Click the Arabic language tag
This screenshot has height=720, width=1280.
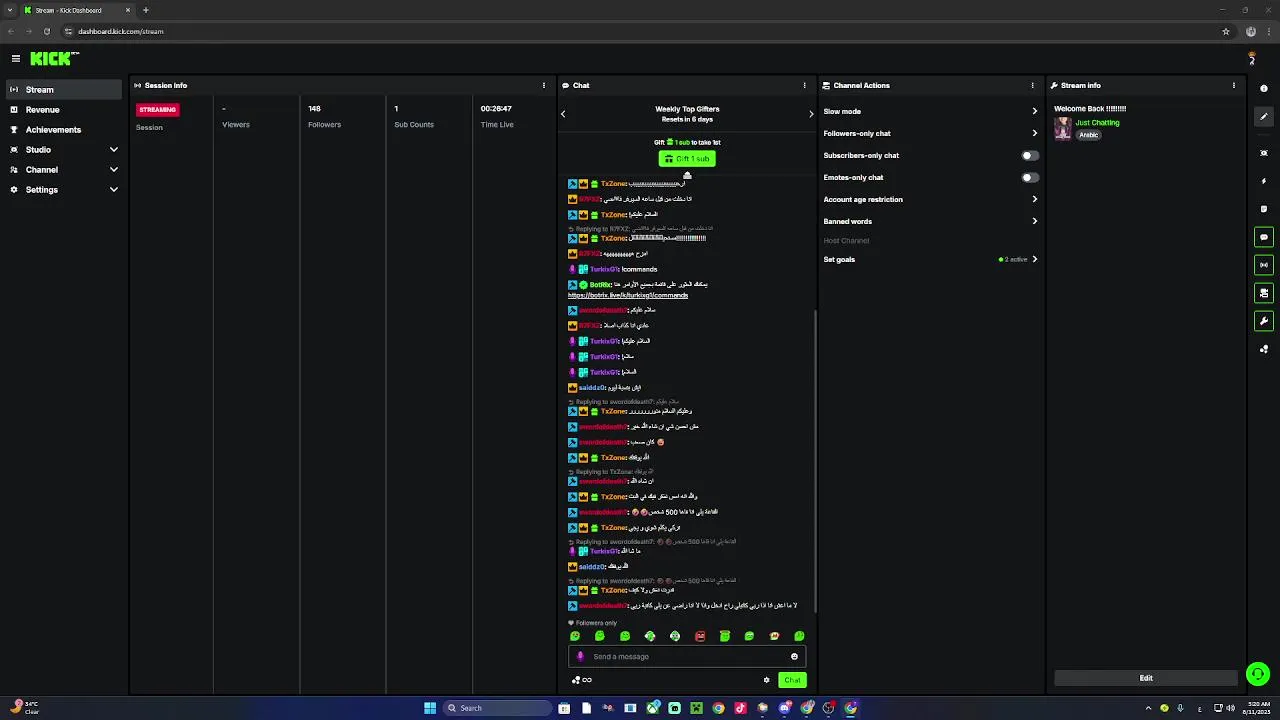[1088, 135]
